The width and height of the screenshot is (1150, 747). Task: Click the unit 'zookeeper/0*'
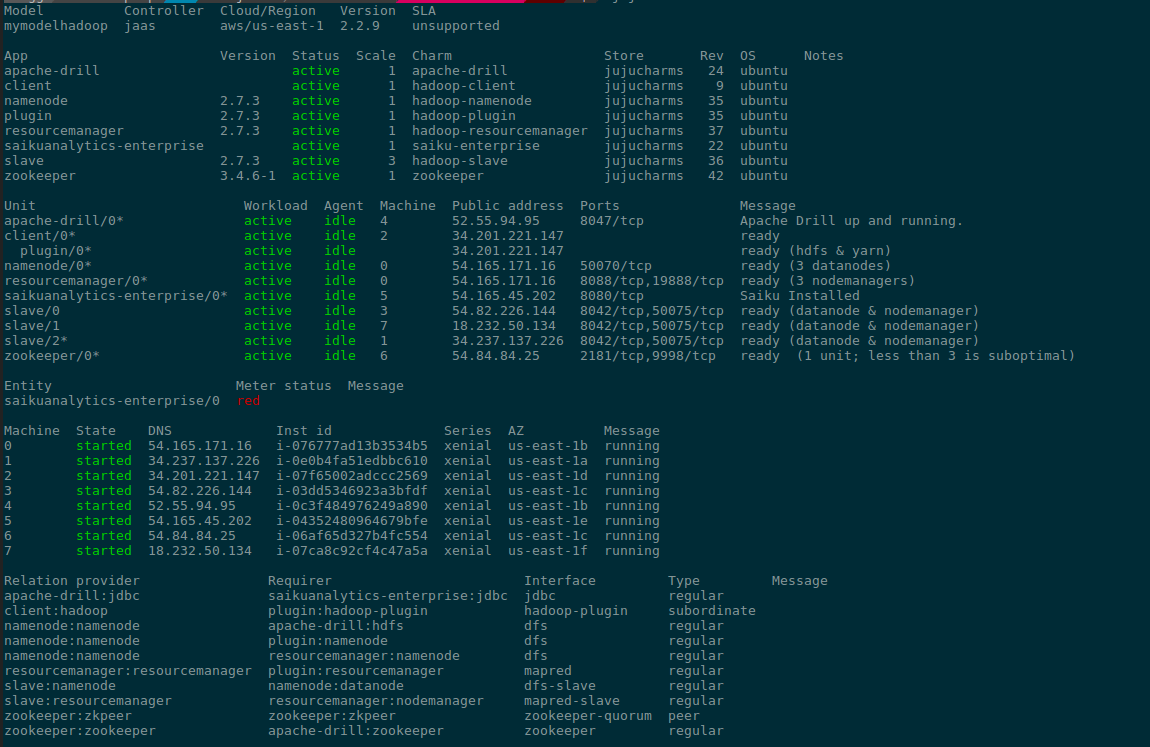51,356
